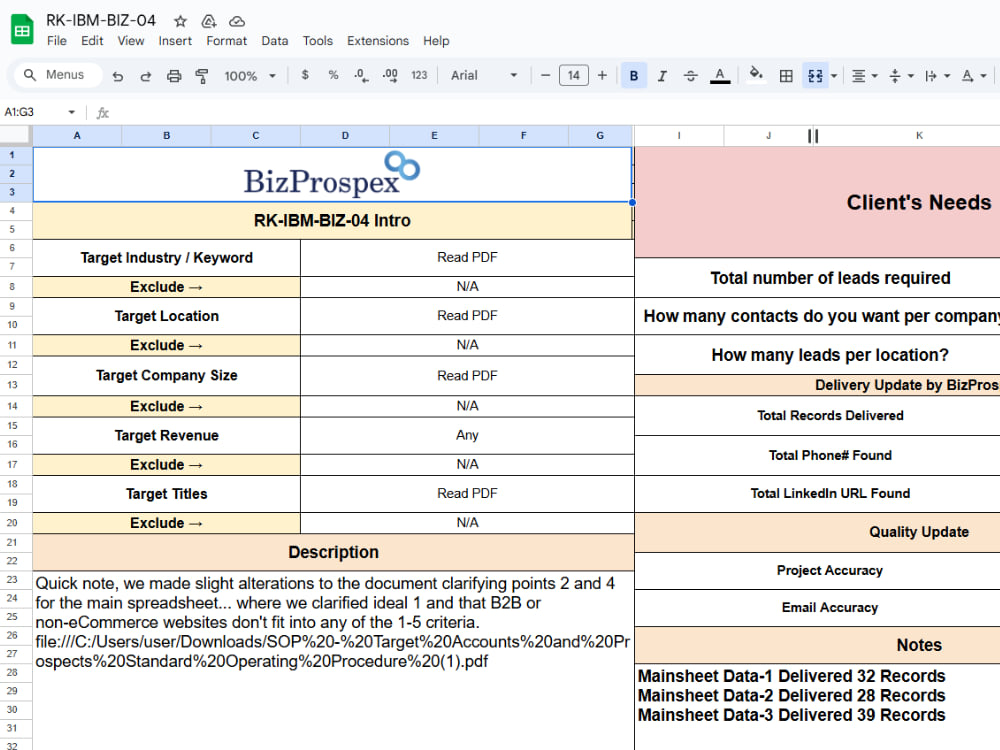Decrease font size with minus
This screenshot has width=1000, height=750.
545,75
